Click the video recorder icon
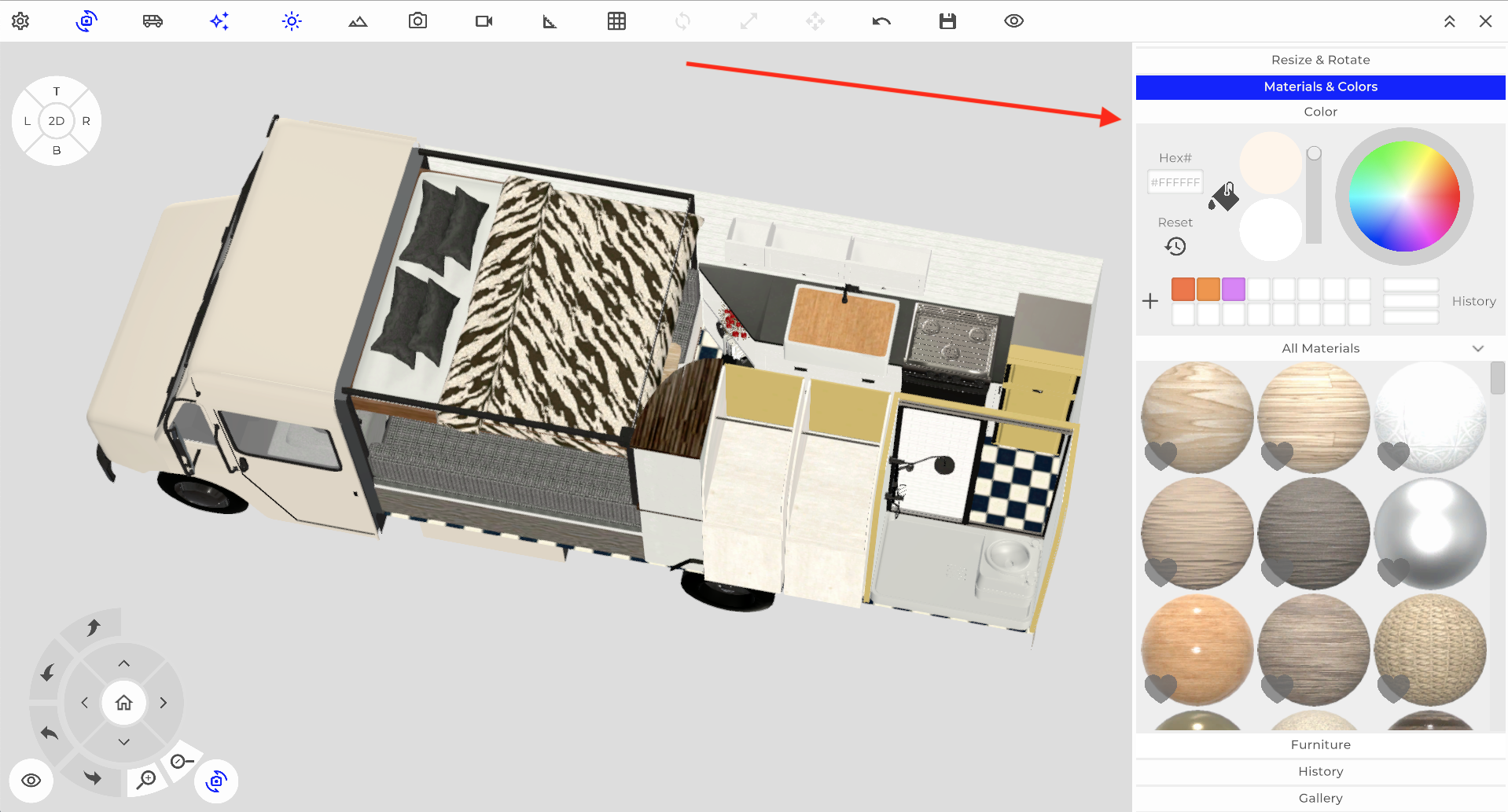 [484, 21]
